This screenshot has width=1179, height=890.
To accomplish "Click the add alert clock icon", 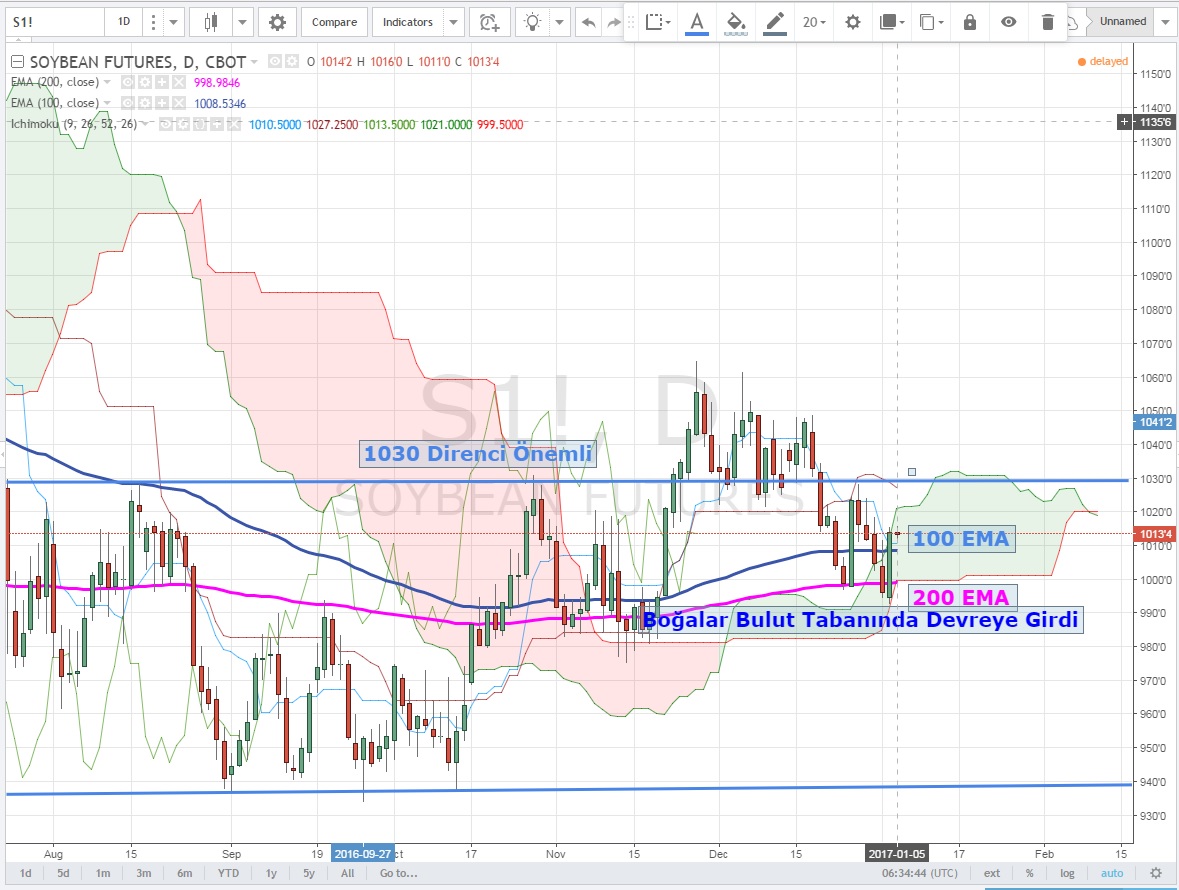I will click(x=488, y=21).
